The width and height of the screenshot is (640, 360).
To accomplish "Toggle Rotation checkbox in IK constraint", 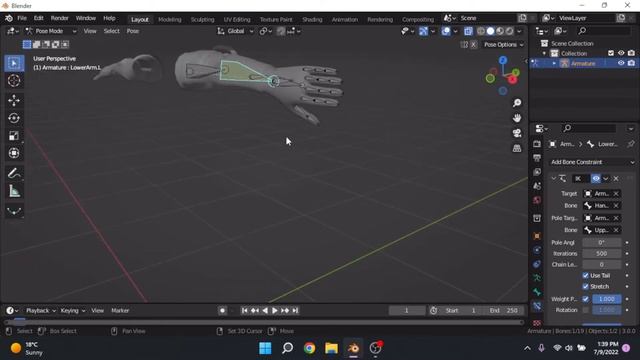I will [585, 310].
